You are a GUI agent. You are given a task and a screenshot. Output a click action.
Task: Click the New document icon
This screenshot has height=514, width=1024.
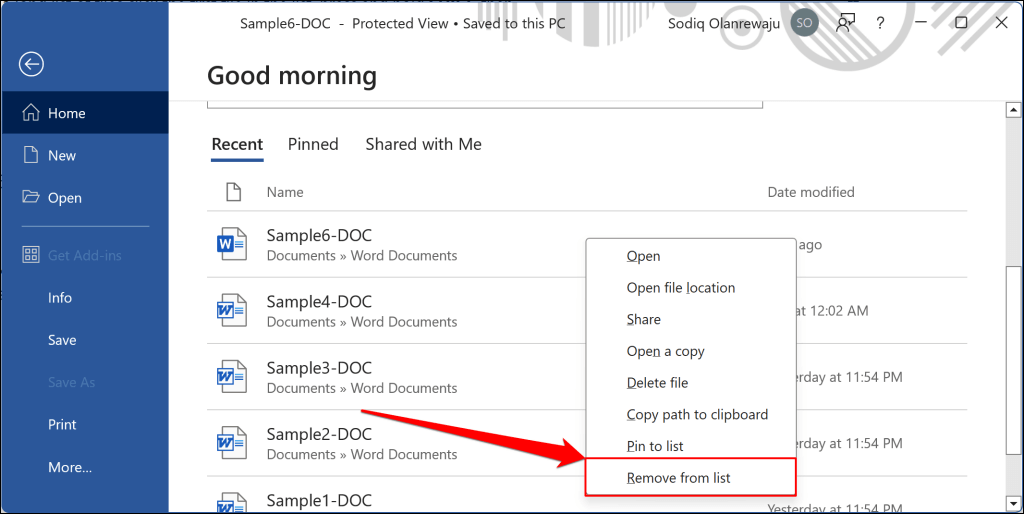(x=30, y=155)
